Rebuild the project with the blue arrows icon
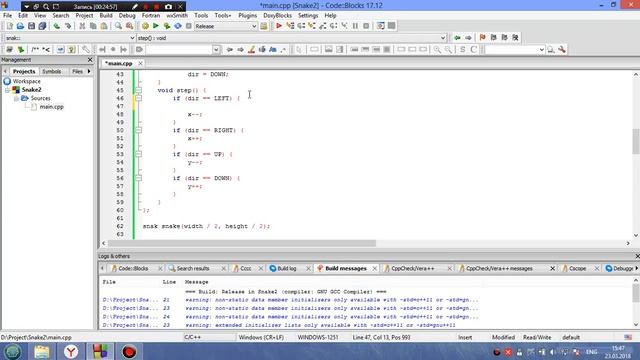Screen dimensions: 640x360 (x=178, y=26)
